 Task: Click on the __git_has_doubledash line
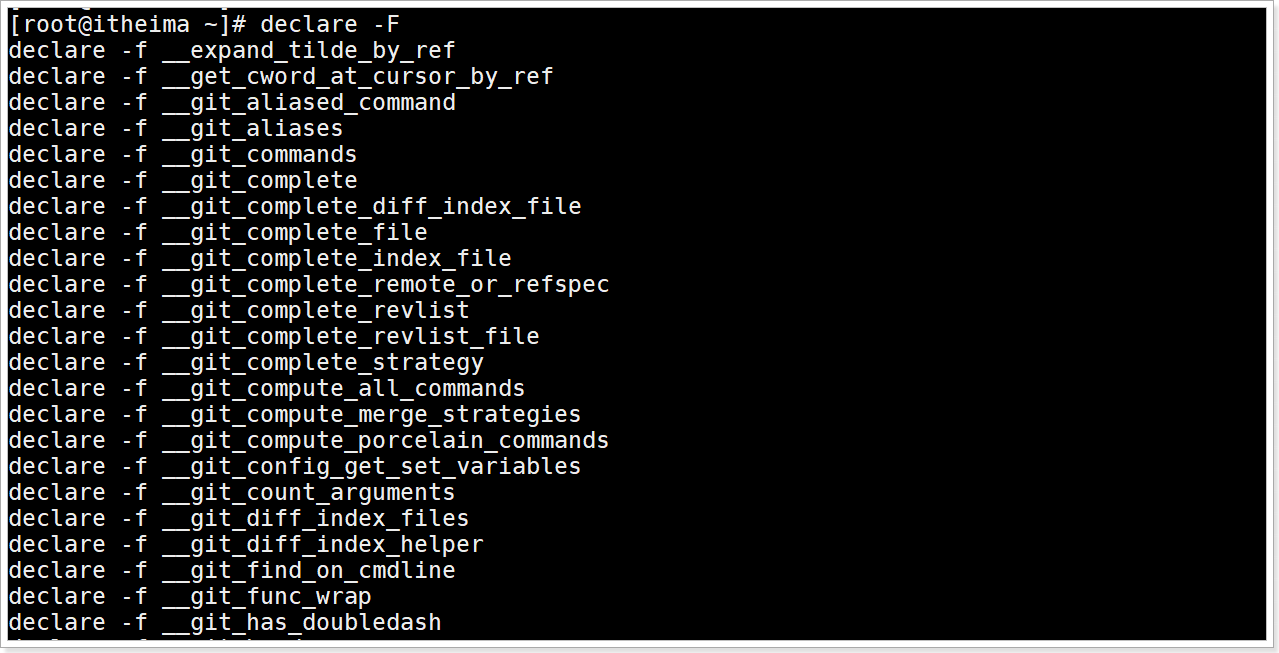pyautogui.click(x=301, y=622)
